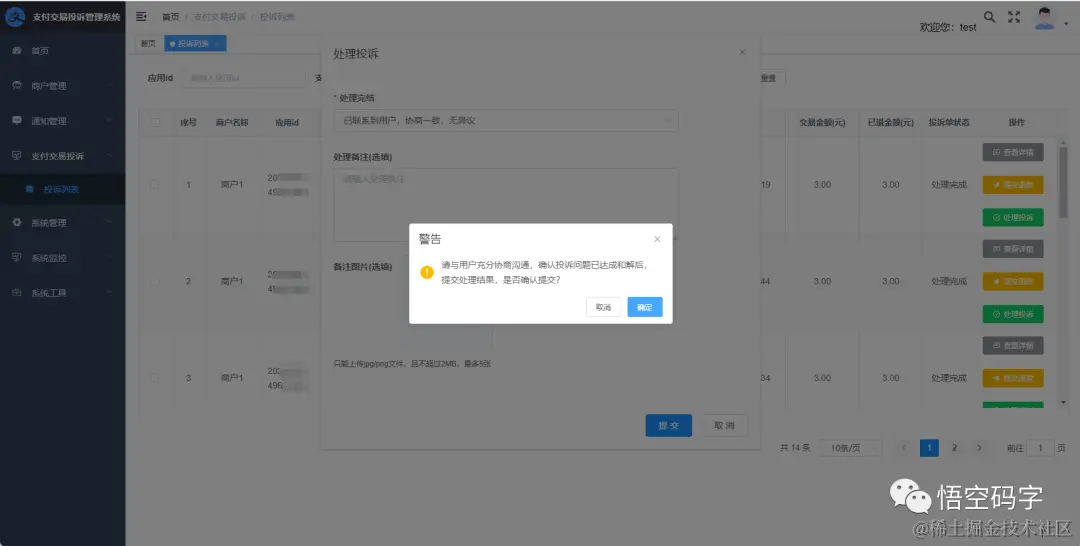The width and height of the screenshot is (1080, 546).
Task: Click the 操作 column header
Action: tap(1016, 123)
